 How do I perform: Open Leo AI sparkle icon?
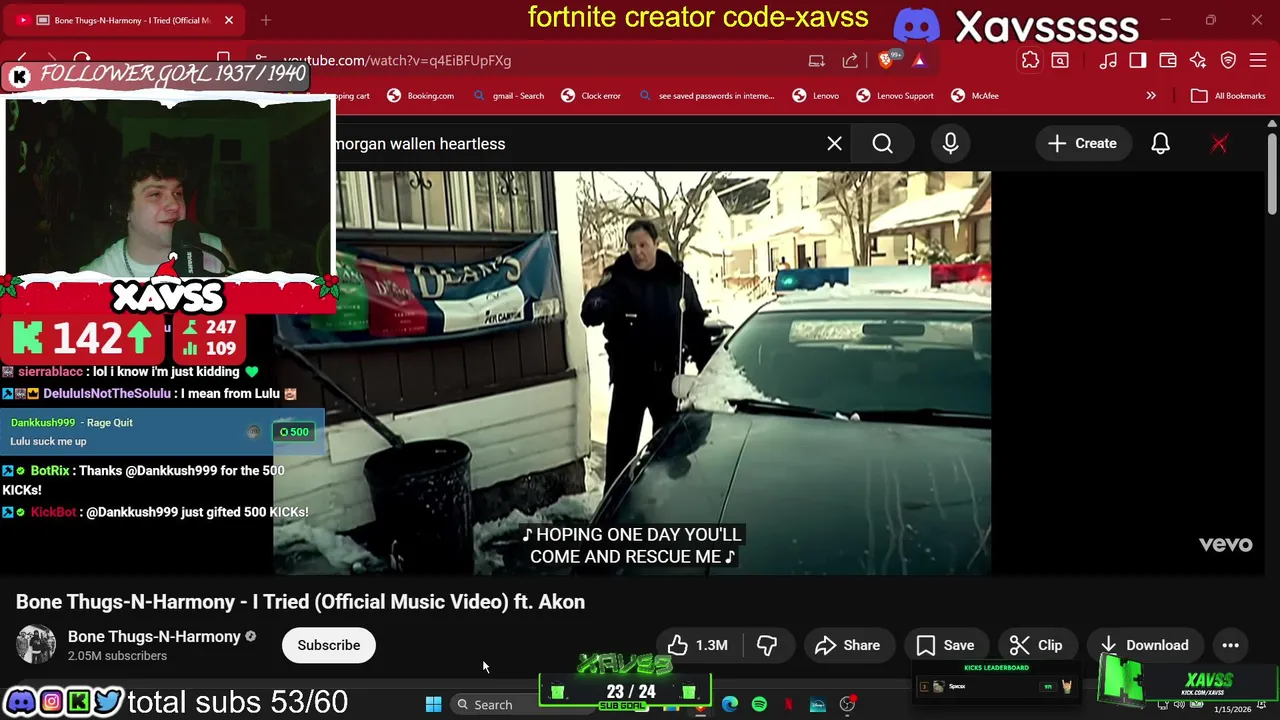pyautogui.click(x=1198, y=60)
